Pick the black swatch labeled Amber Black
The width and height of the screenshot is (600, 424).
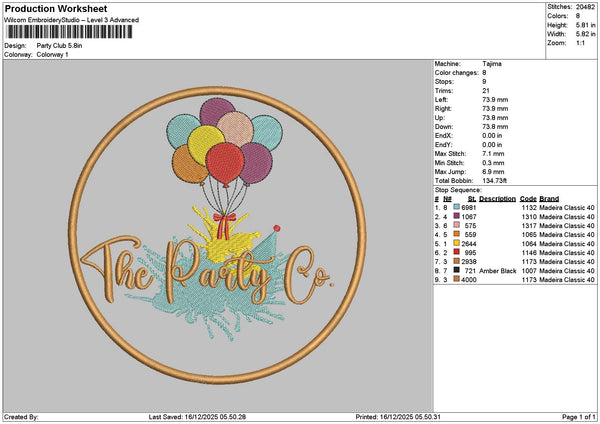click(457, 270)
